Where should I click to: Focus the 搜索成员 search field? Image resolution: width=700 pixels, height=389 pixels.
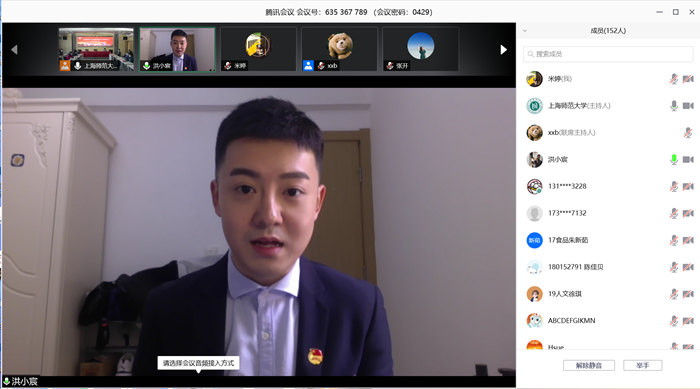[608, 54]
